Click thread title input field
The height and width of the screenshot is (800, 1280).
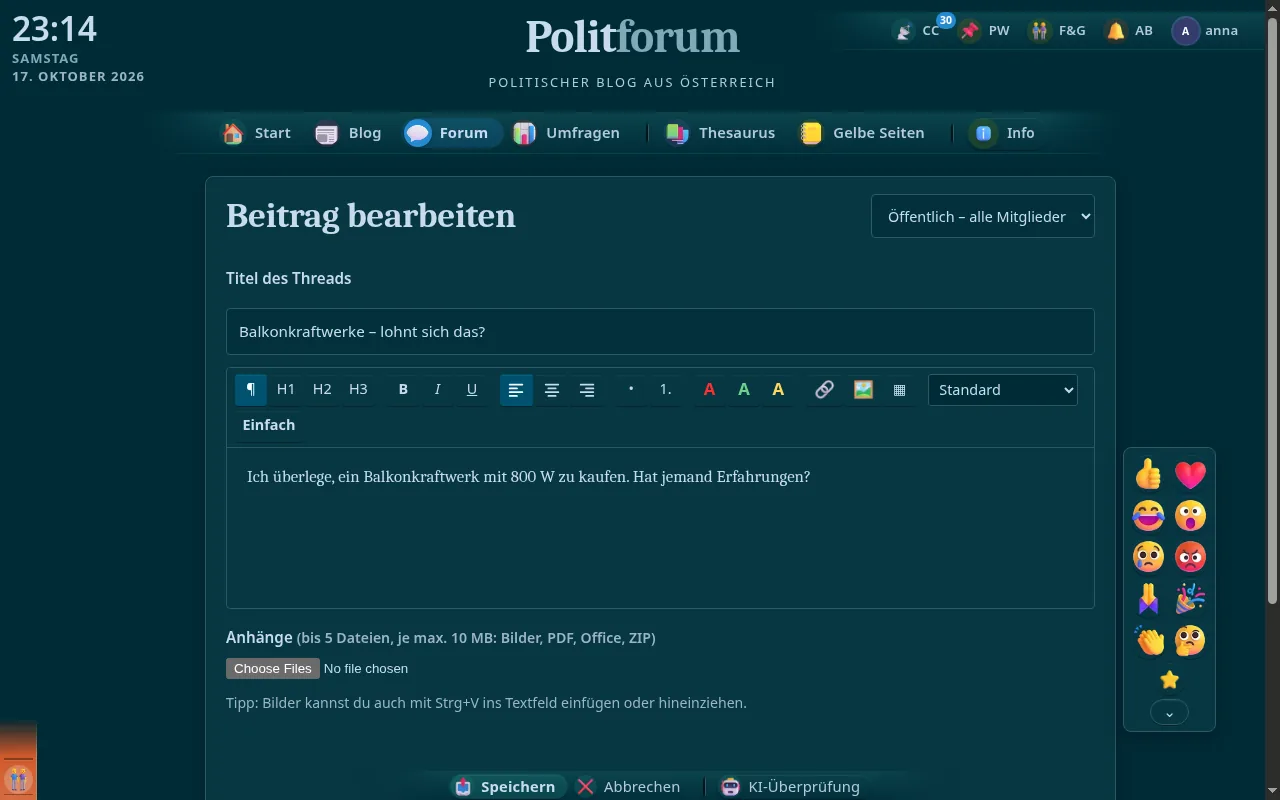660,331
